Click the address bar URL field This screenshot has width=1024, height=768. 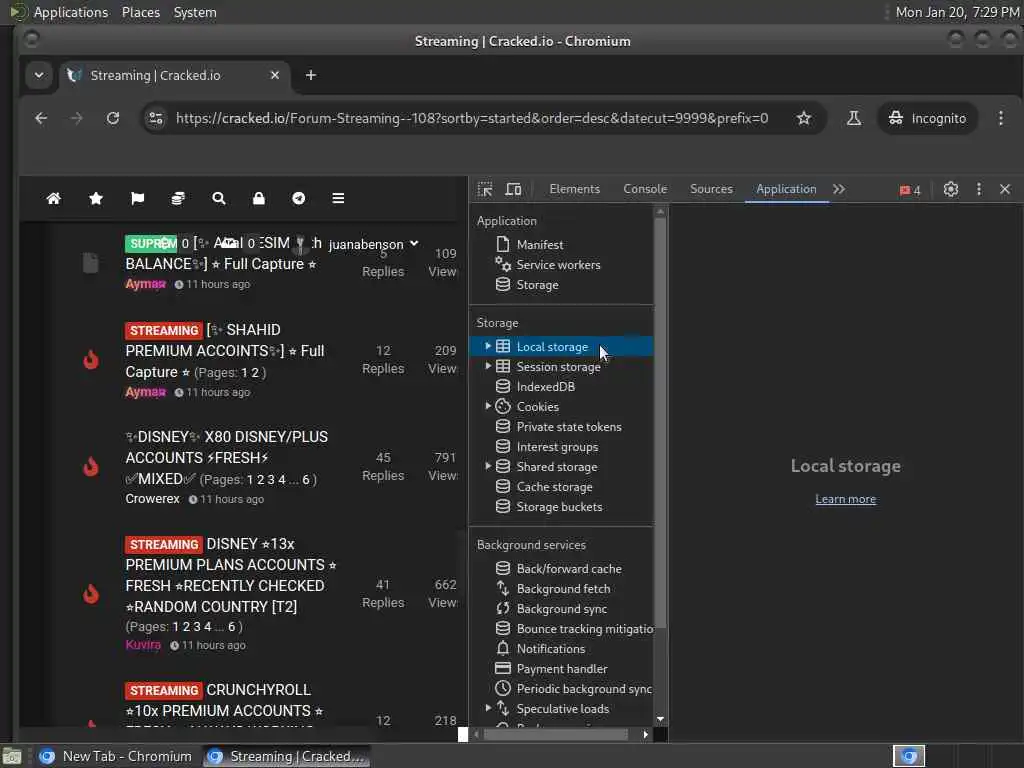click(472, 118)
